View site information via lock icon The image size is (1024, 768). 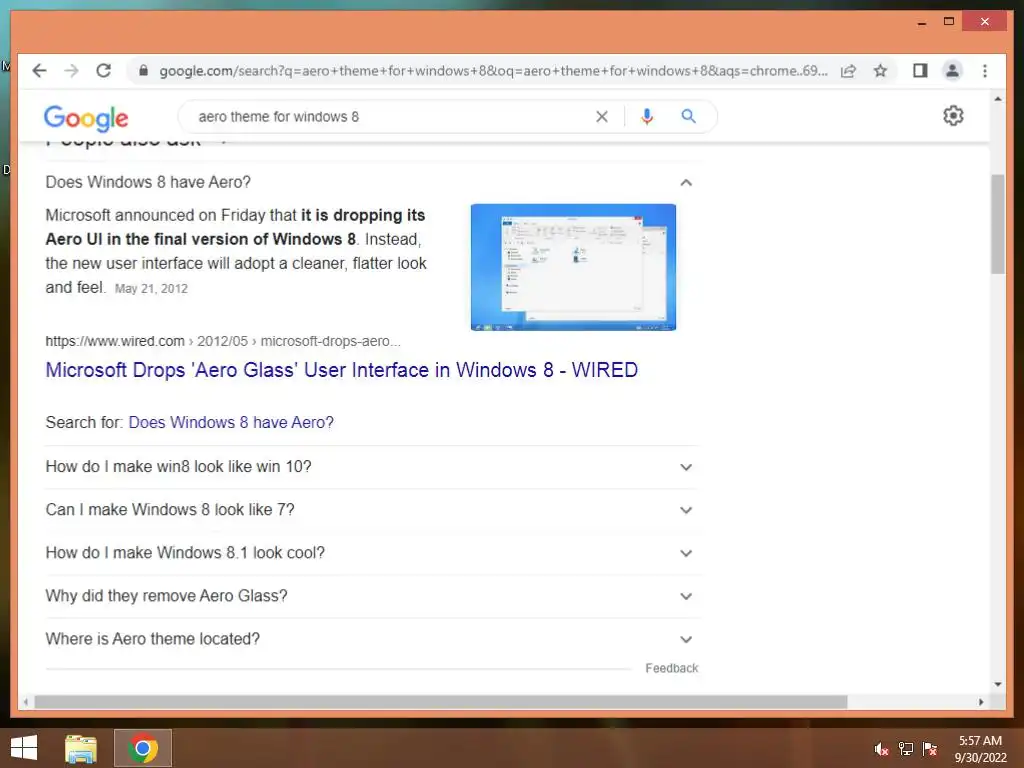(x=143, y=71)
